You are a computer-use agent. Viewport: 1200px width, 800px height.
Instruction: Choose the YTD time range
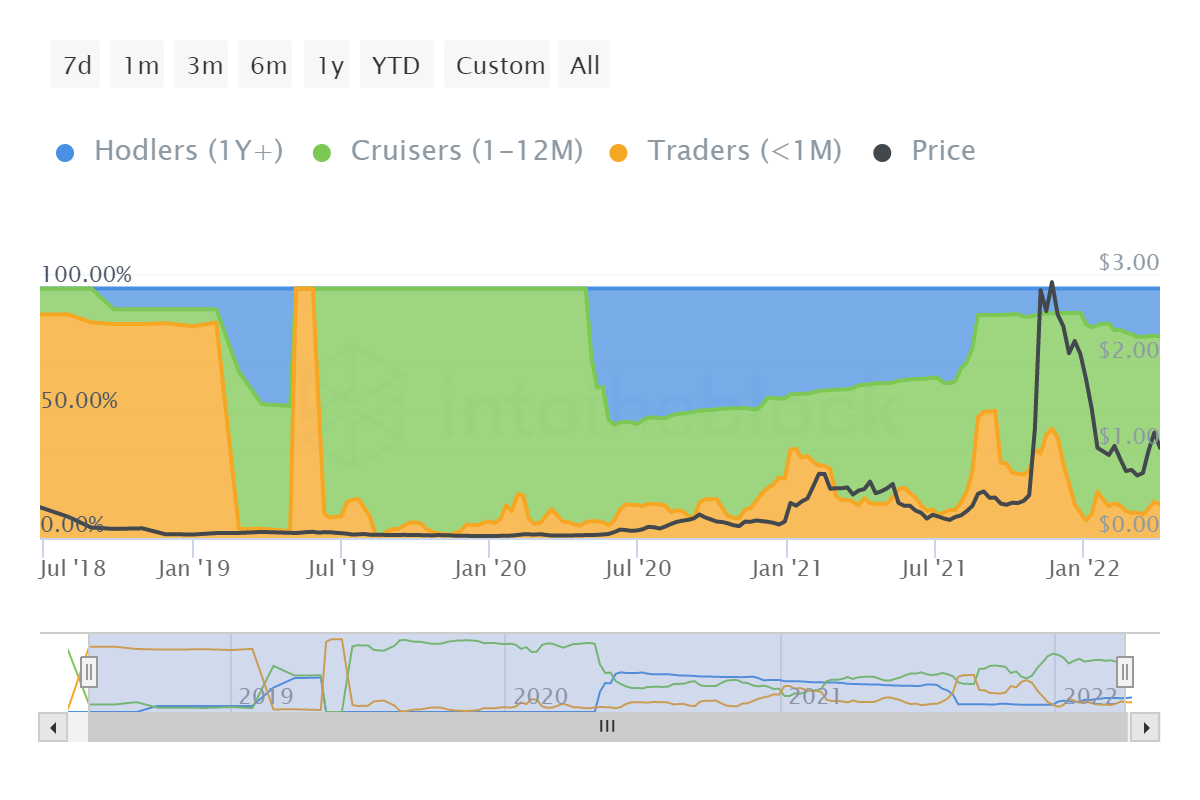(396, 64)
